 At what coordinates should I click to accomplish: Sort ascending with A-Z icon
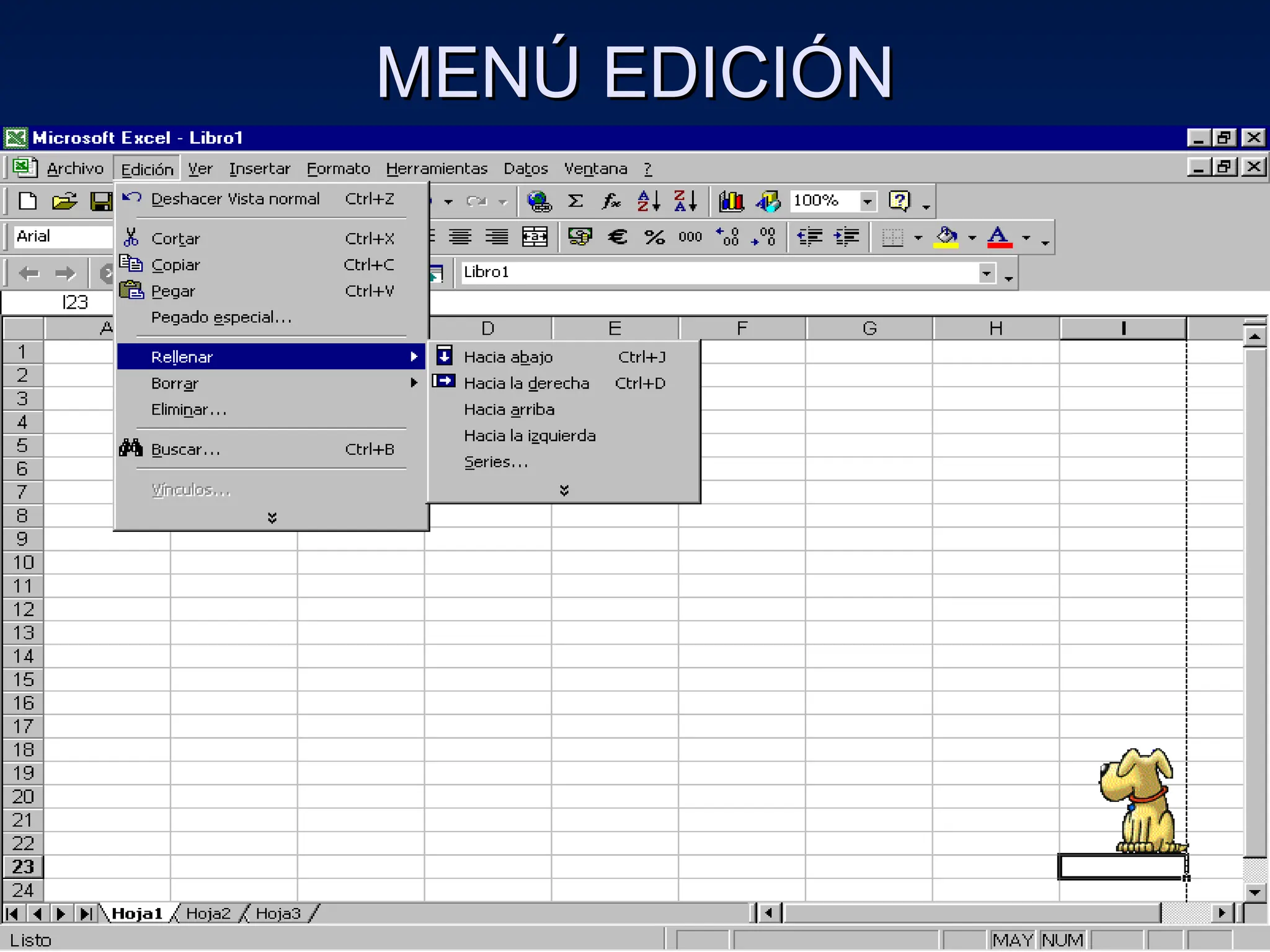[x=649, y=201]
